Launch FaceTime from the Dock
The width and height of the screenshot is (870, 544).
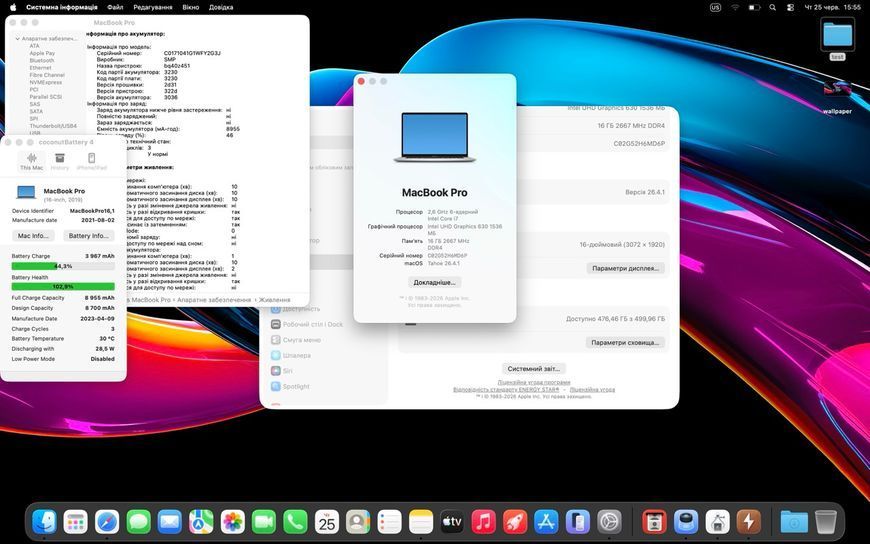click(x=264, y=522)
